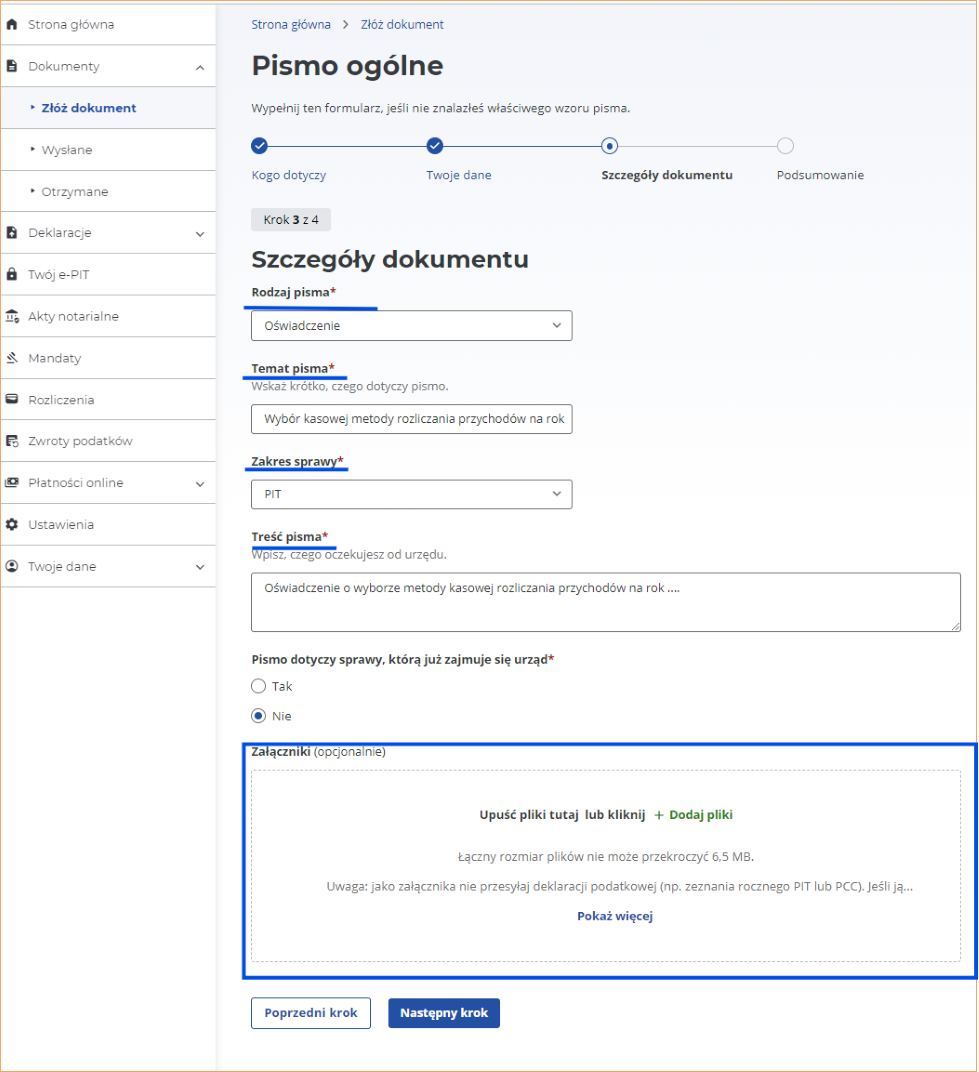Click the Zwroty podatków icon
The image size is (979, 1072).
(12, 441)
